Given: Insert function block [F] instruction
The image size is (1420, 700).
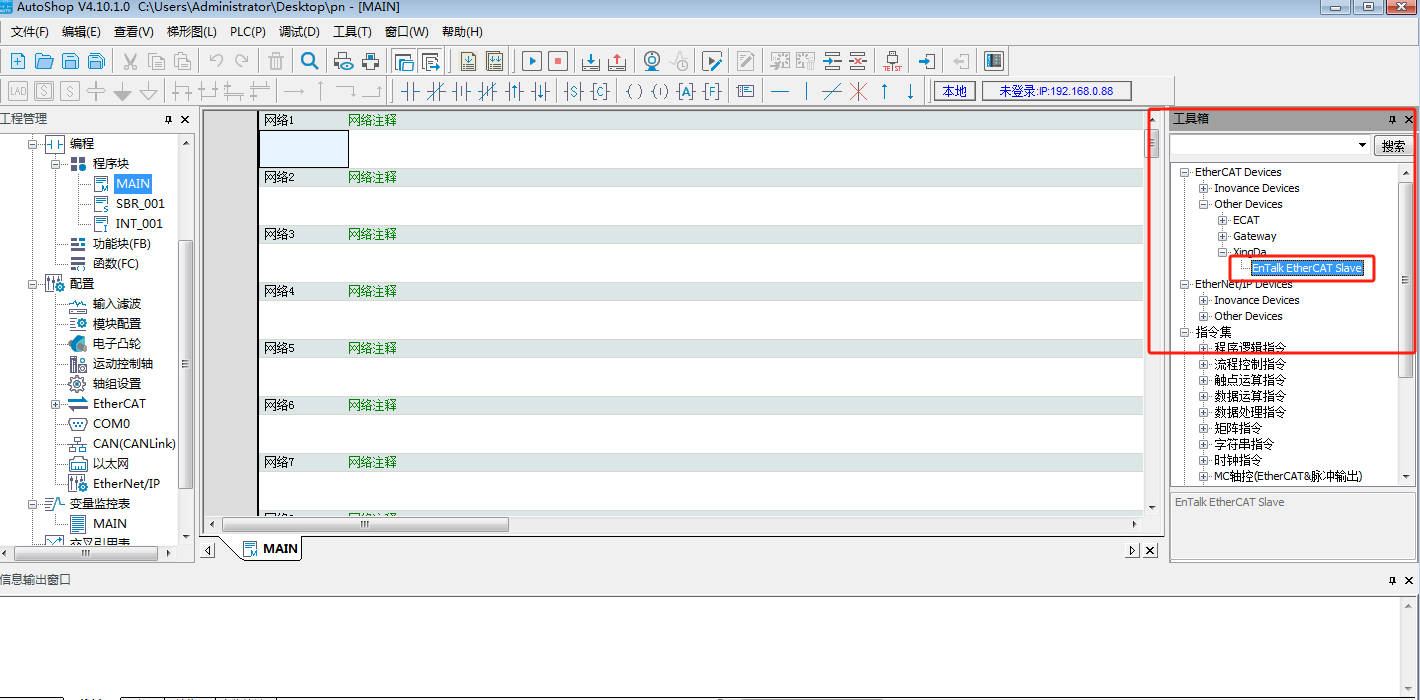Looking at the screenshot, I should click(x=712, y=91).
